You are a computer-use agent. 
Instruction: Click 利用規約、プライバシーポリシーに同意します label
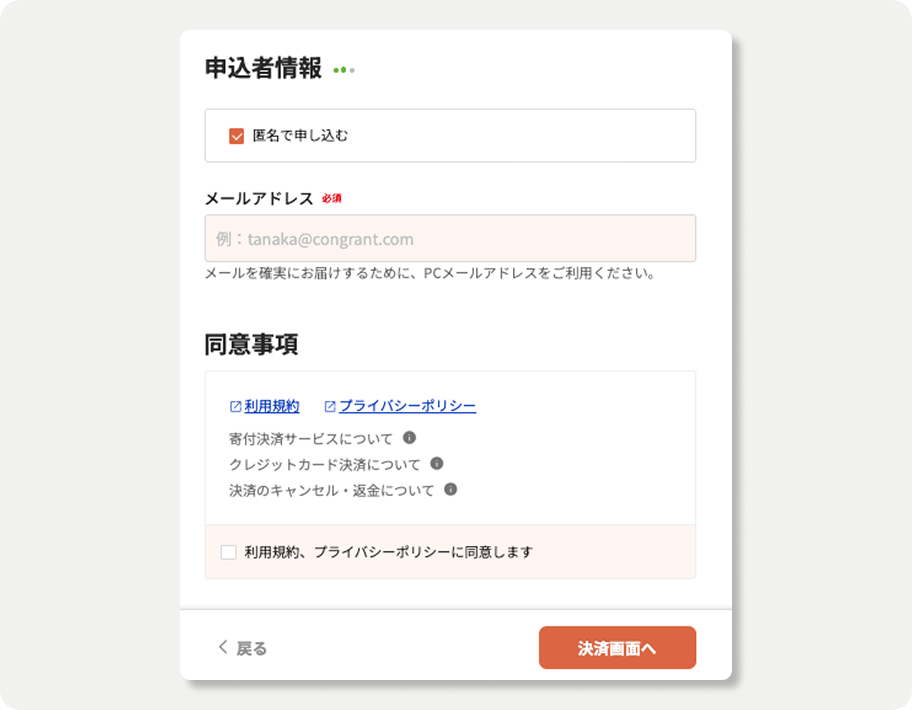389,552
